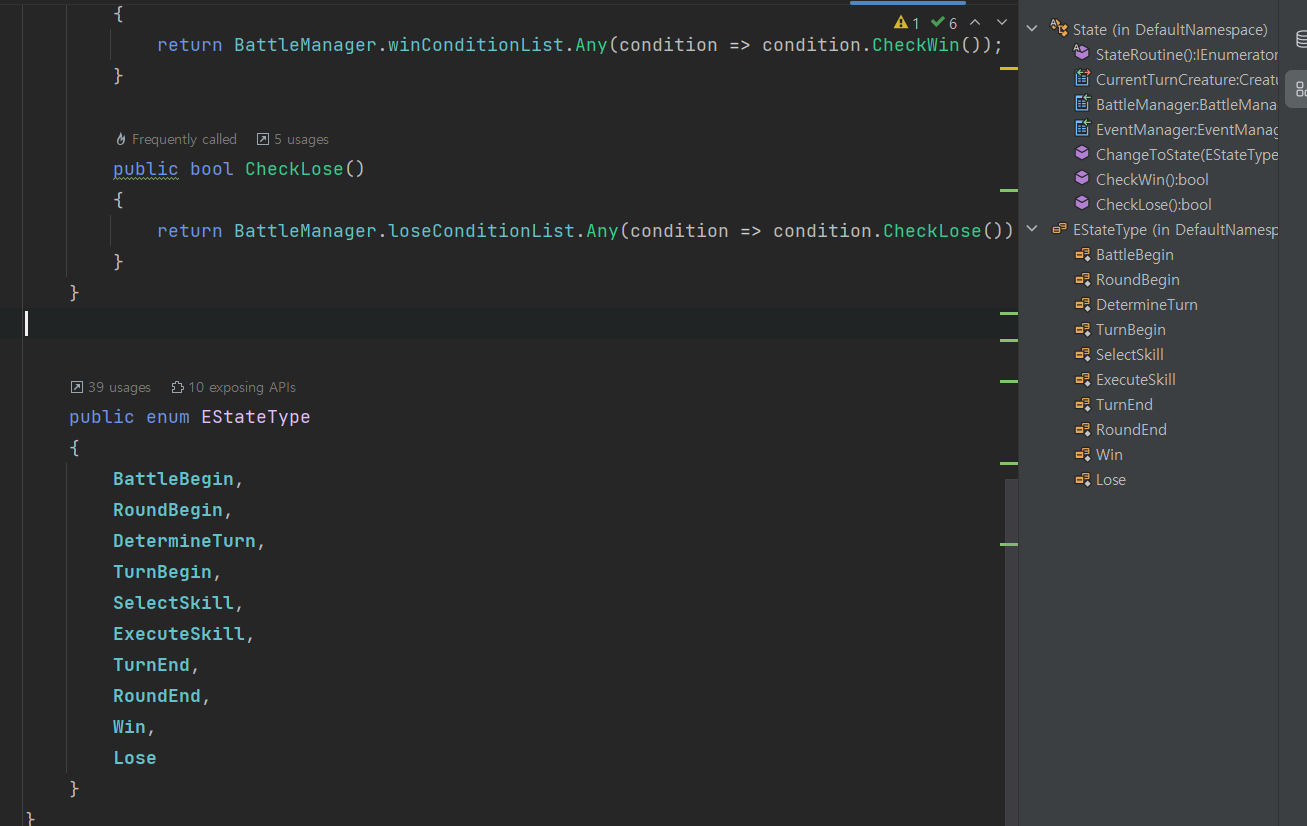Jump to previous highlighted problem arrow
The width and height of the screenshot is (1307, 826).
(x=975, y=22)
